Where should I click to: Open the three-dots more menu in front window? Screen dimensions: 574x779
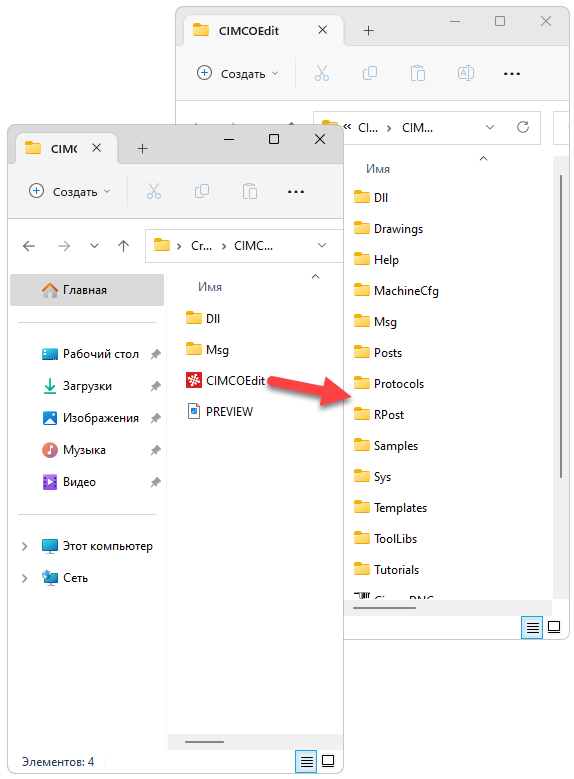pyautogui.click(x=296, y=191)
